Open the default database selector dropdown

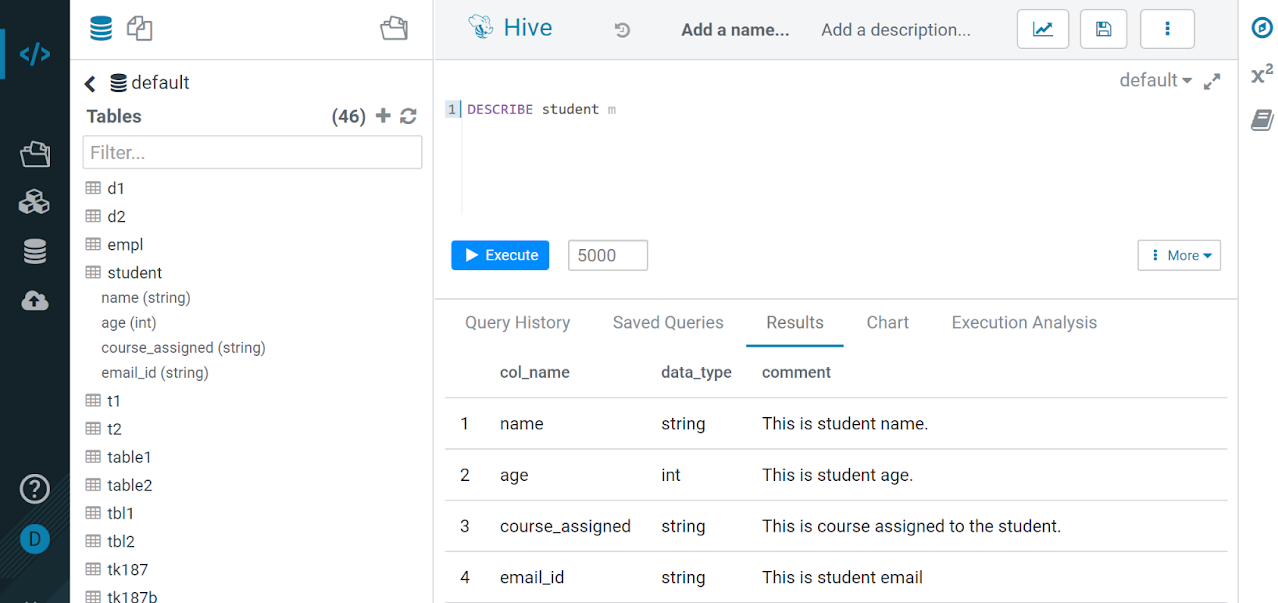click(x=1155, y=80)
